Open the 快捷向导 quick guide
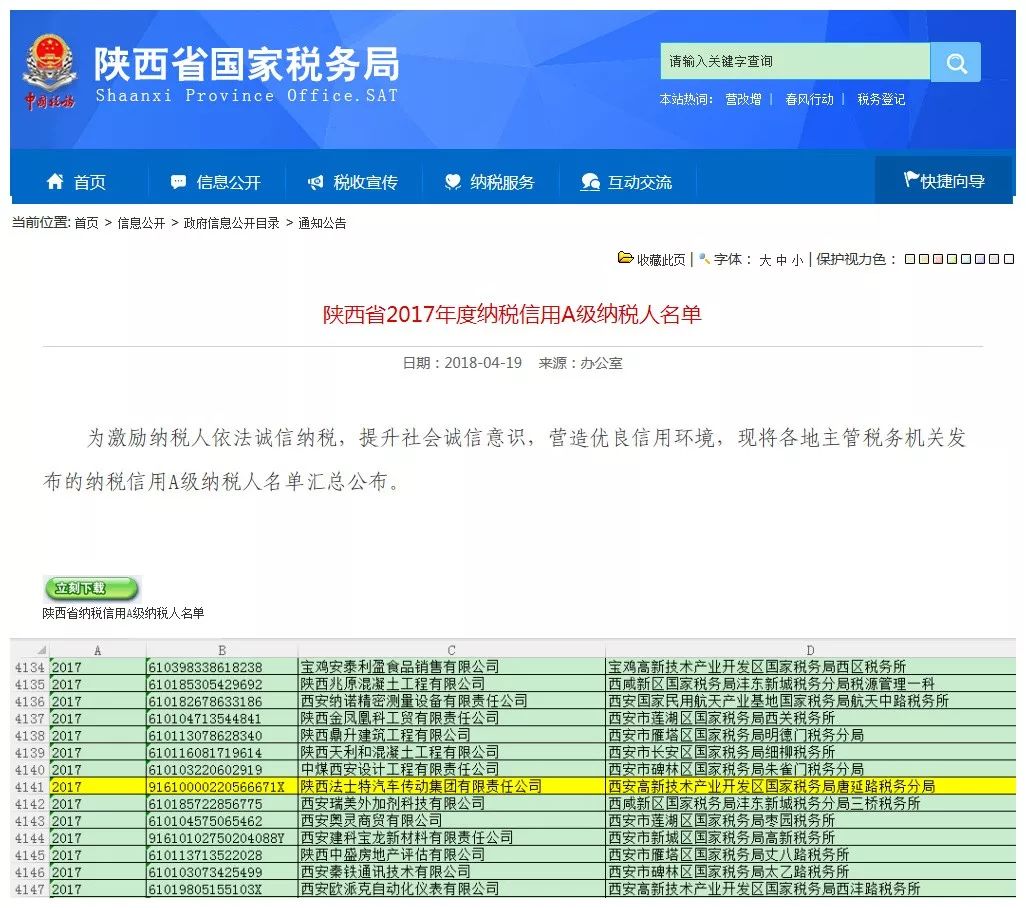The height and width of the screenshot is (908, 1026). coord(944,181)
